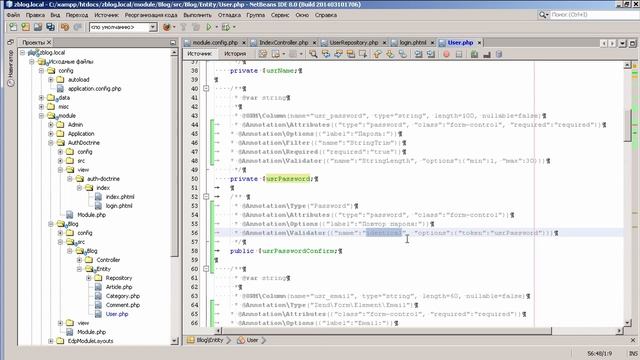Collapse the code fold at line 52
This screenshot has height=360, width=640.
(x=206, y=197)
